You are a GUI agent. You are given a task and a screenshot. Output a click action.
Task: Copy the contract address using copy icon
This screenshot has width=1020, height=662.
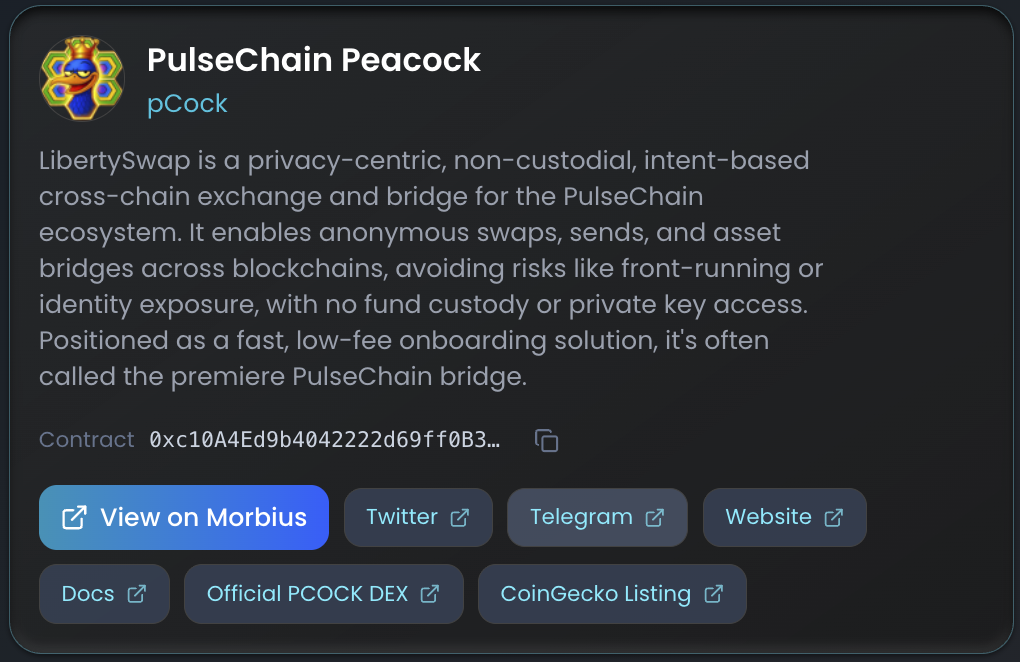546,440
